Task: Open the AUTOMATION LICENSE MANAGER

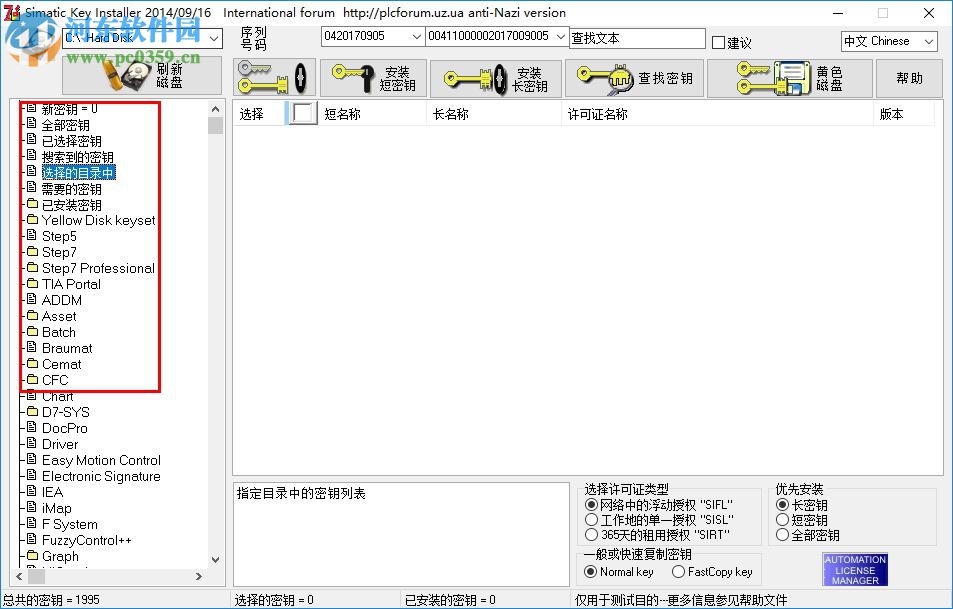Action: pos(855,568)
